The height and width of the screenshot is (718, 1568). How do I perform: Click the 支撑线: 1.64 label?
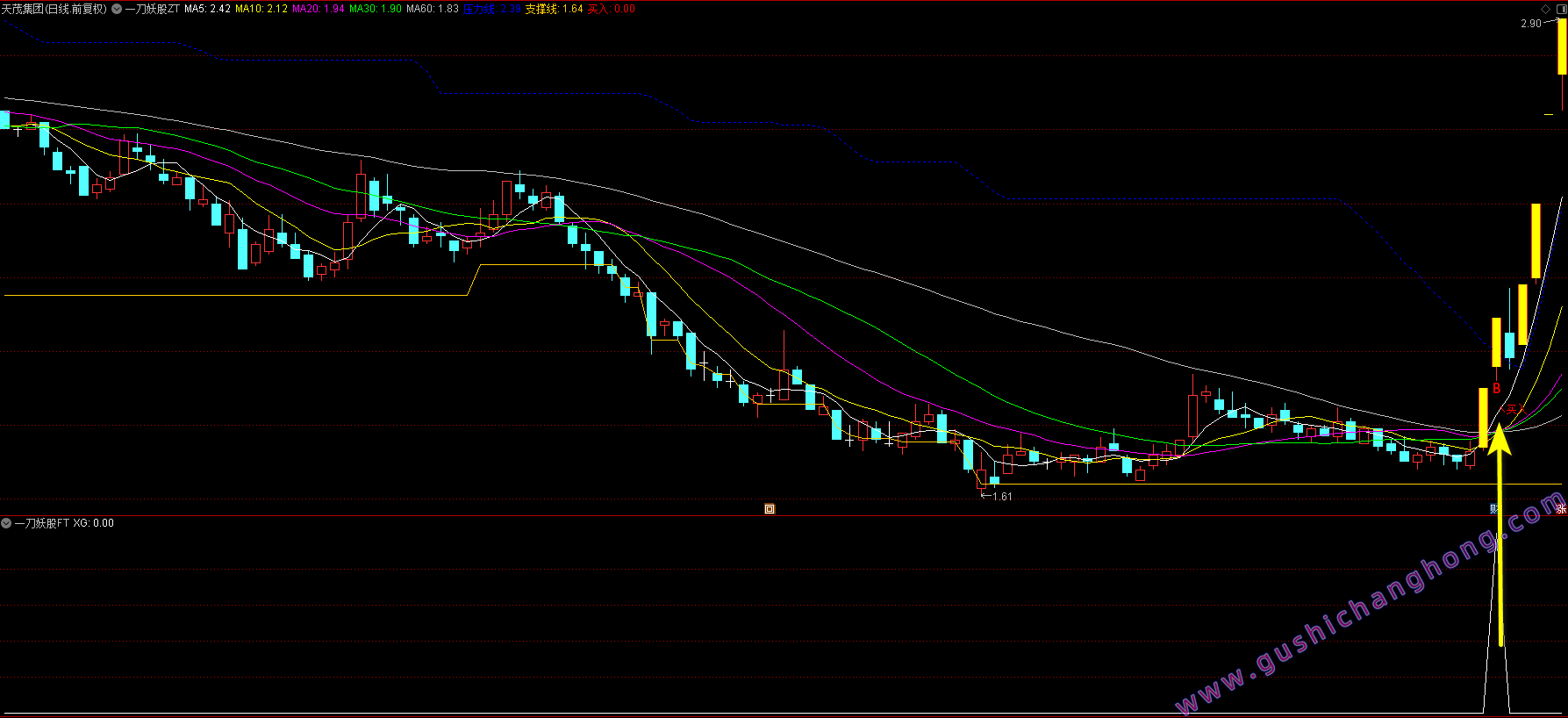tap(554, 9)
